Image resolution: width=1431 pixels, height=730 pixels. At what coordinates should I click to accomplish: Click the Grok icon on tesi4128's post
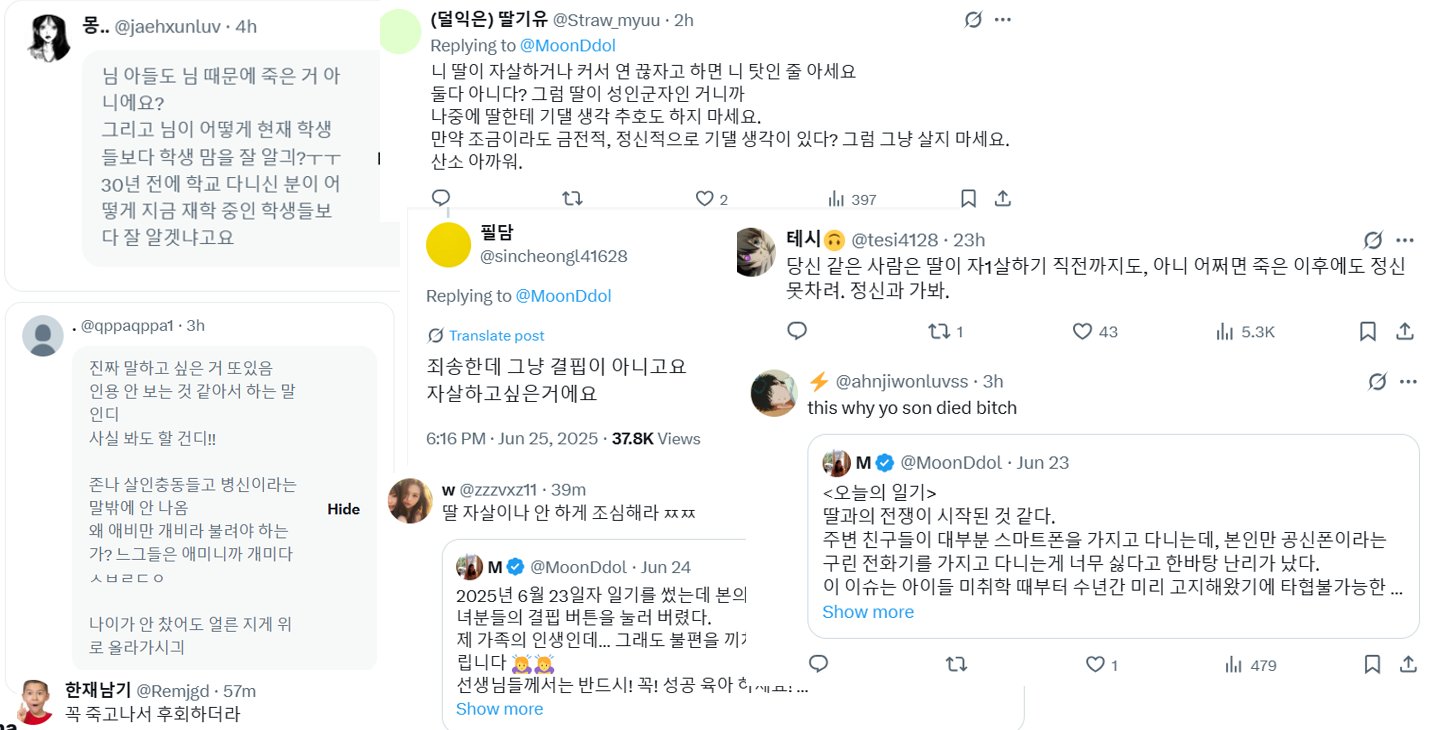pyautogui.click(x=1374, y=240)
